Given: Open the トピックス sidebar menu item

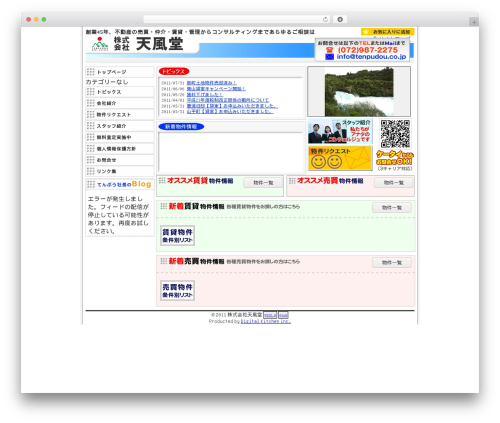Looking at the screenshot, I should tap(120, 92).
